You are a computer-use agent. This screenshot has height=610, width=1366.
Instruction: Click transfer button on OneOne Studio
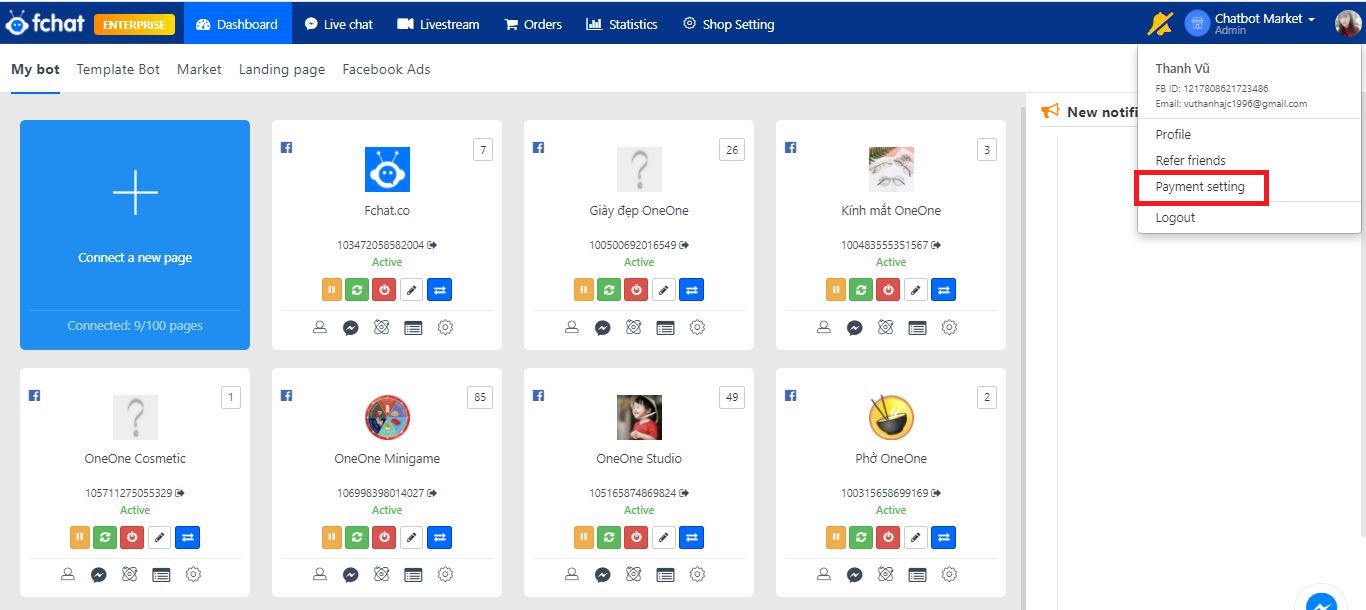pos(692,538)
